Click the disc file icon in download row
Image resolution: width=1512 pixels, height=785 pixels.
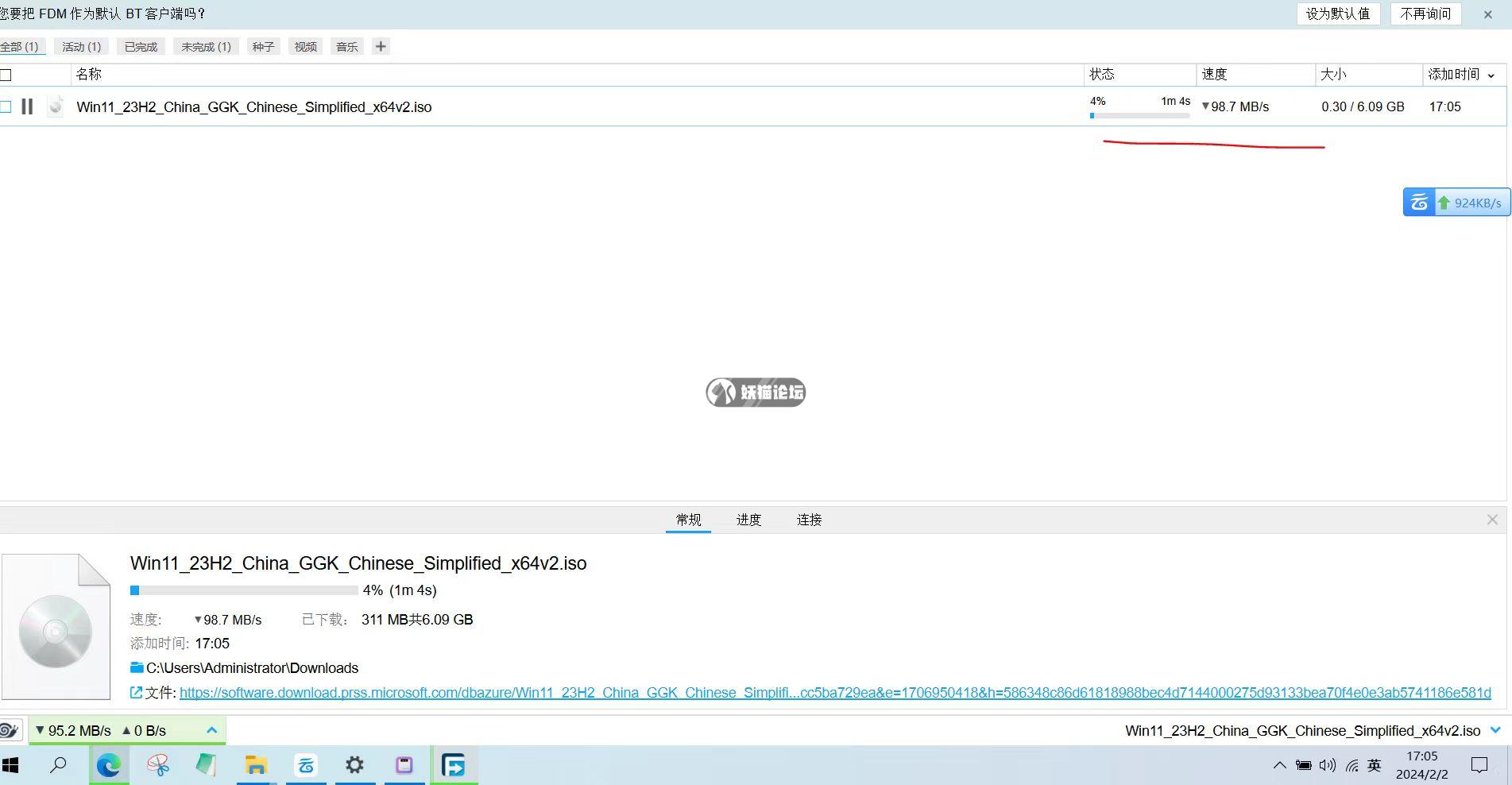[x=56, y=106]
